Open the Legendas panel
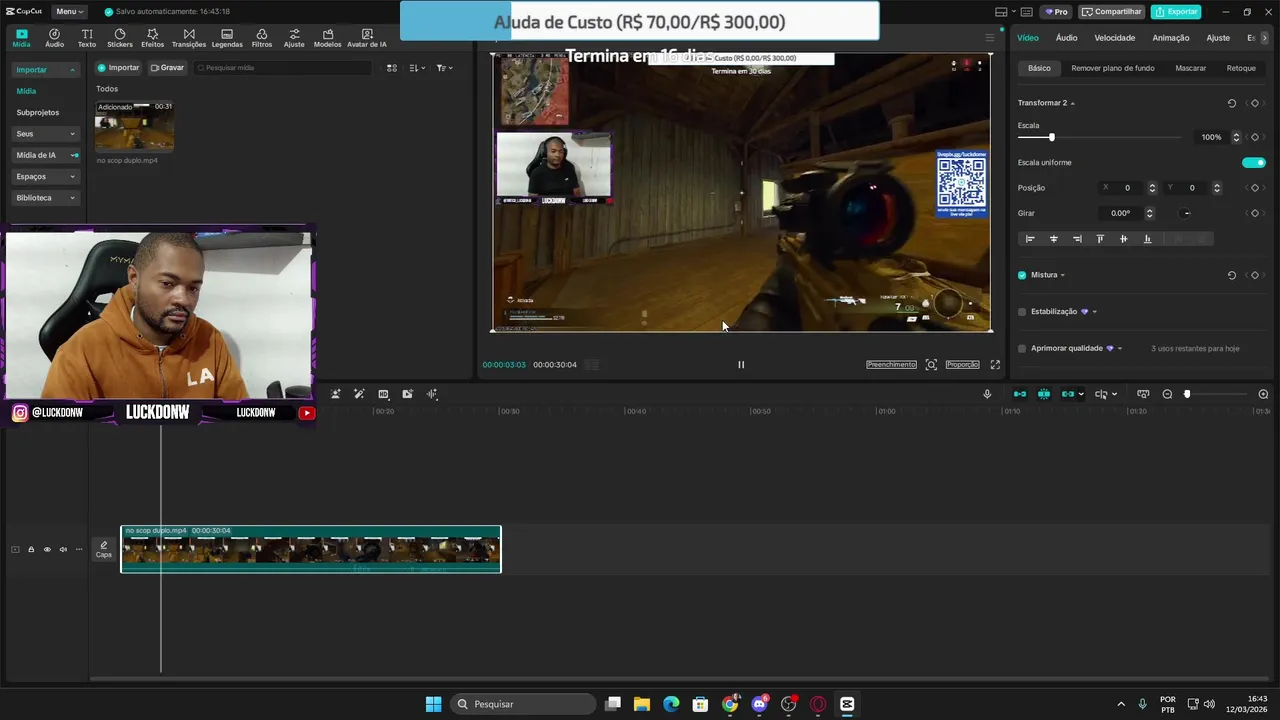The height and width of the screenshot is (720, 1280). (227, 38)
